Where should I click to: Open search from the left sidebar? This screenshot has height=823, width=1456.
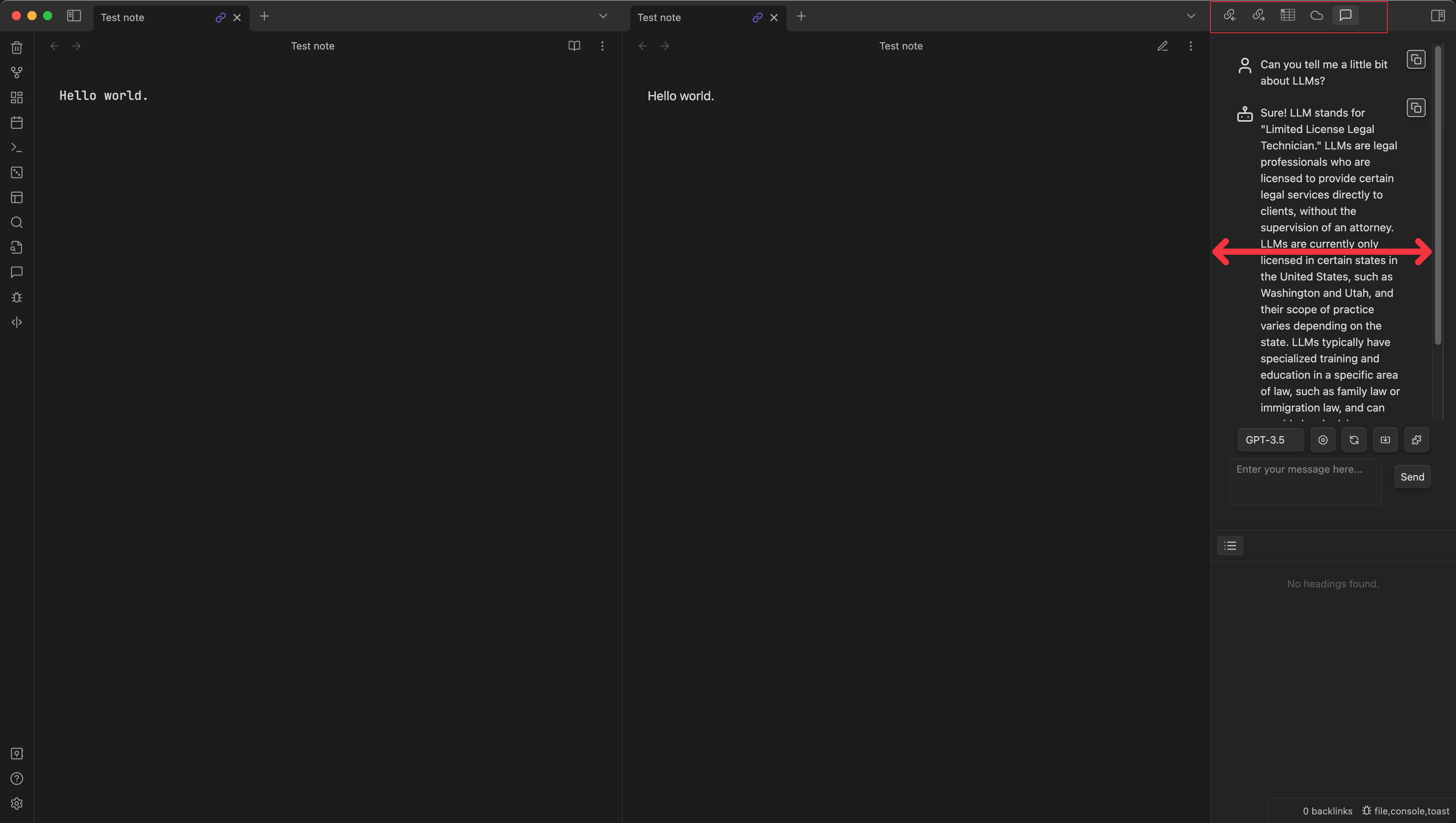[x=16, y=222]
